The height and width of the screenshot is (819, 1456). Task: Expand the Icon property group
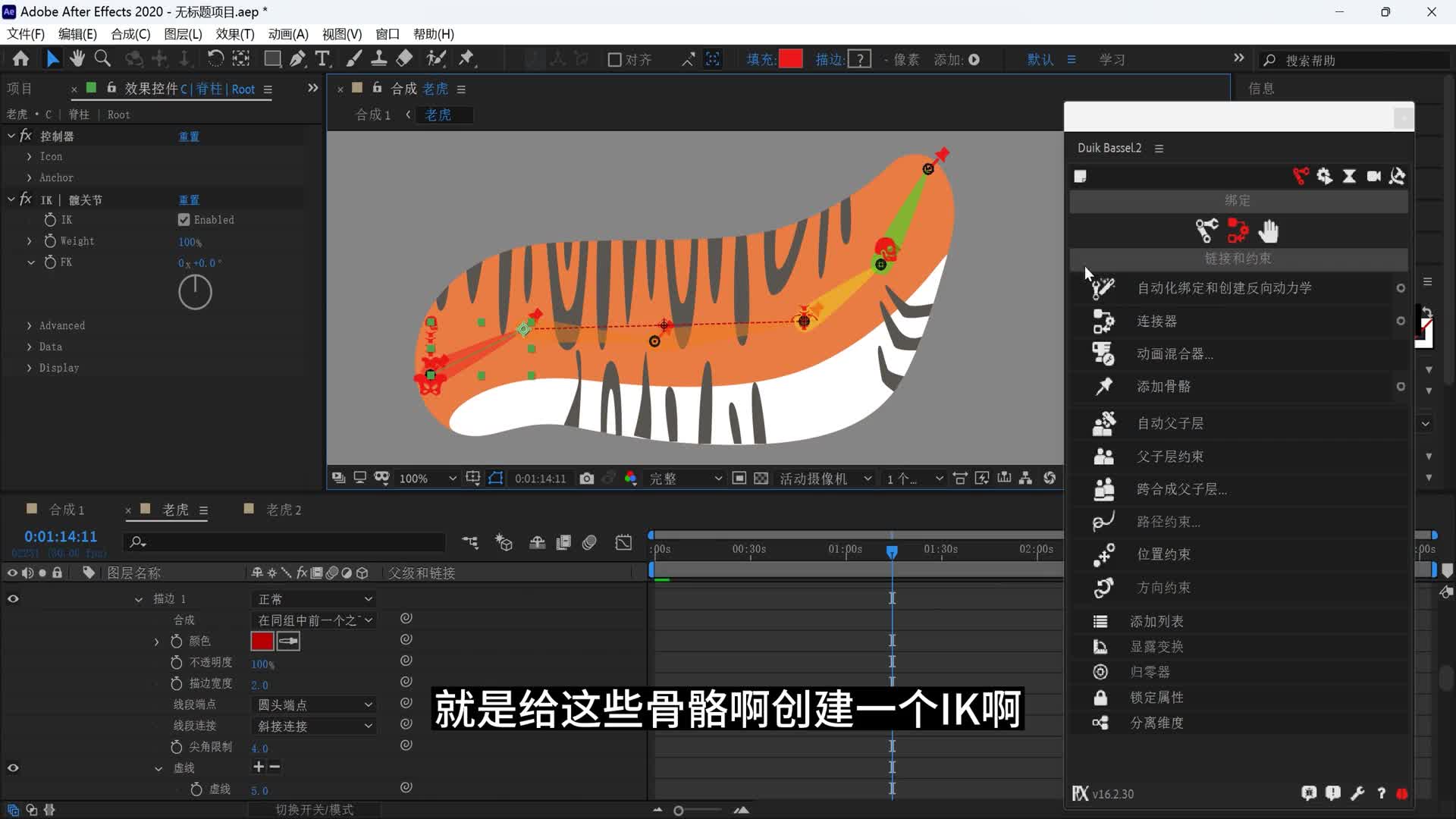coord(30,157)
